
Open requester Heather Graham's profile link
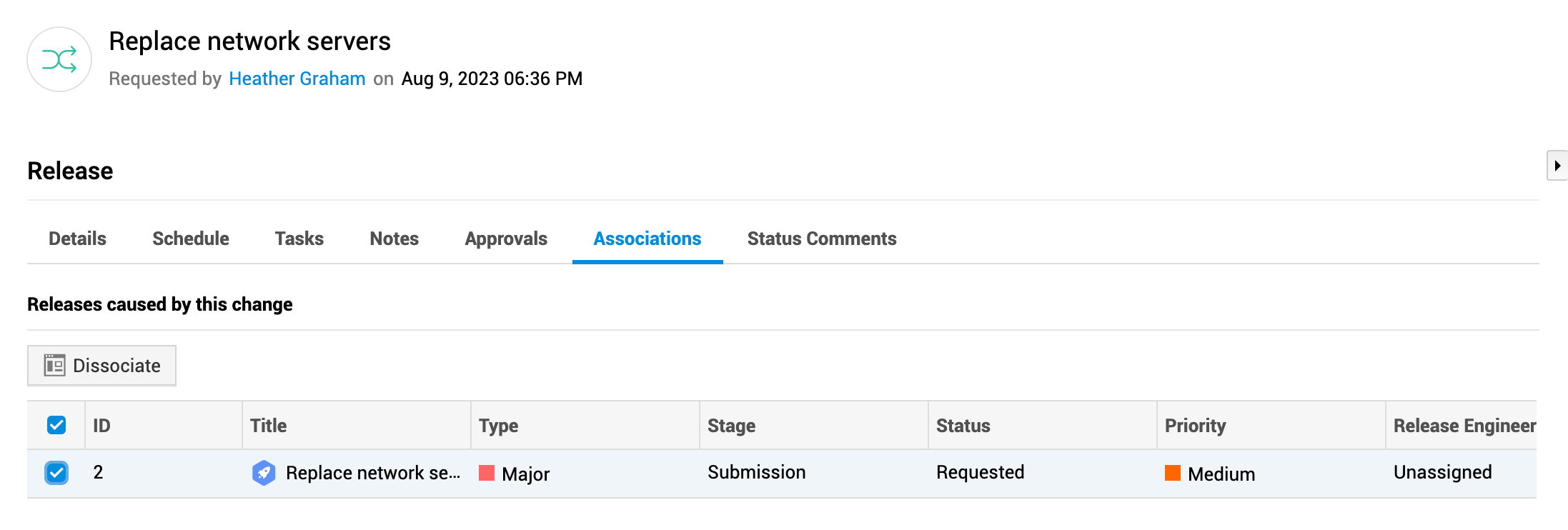[297, 79]
